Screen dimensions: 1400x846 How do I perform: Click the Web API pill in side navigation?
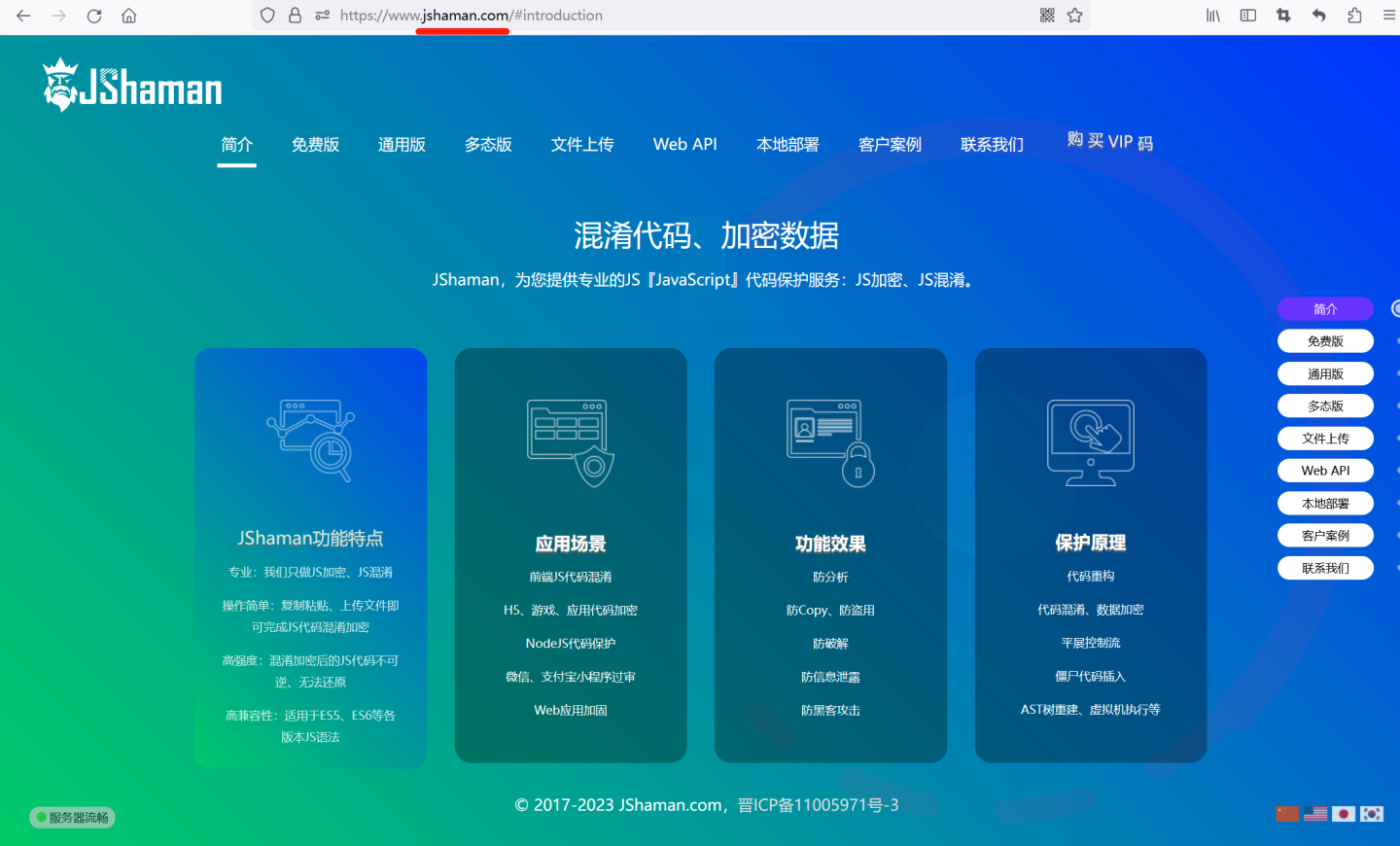[x=1325, y=471]
